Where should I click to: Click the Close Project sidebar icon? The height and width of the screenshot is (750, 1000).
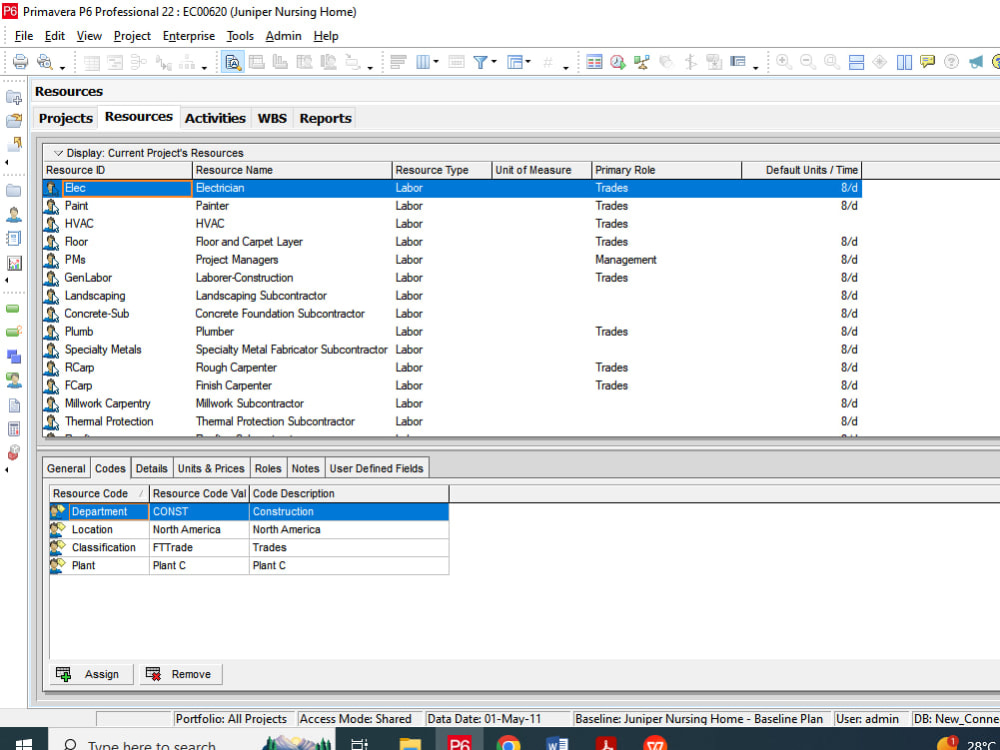13,144
